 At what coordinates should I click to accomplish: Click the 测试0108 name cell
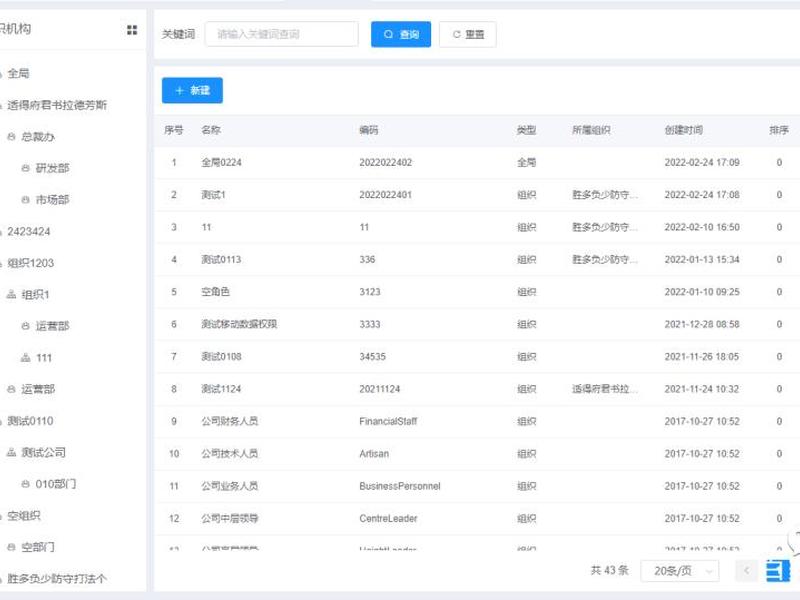[221, 357]
